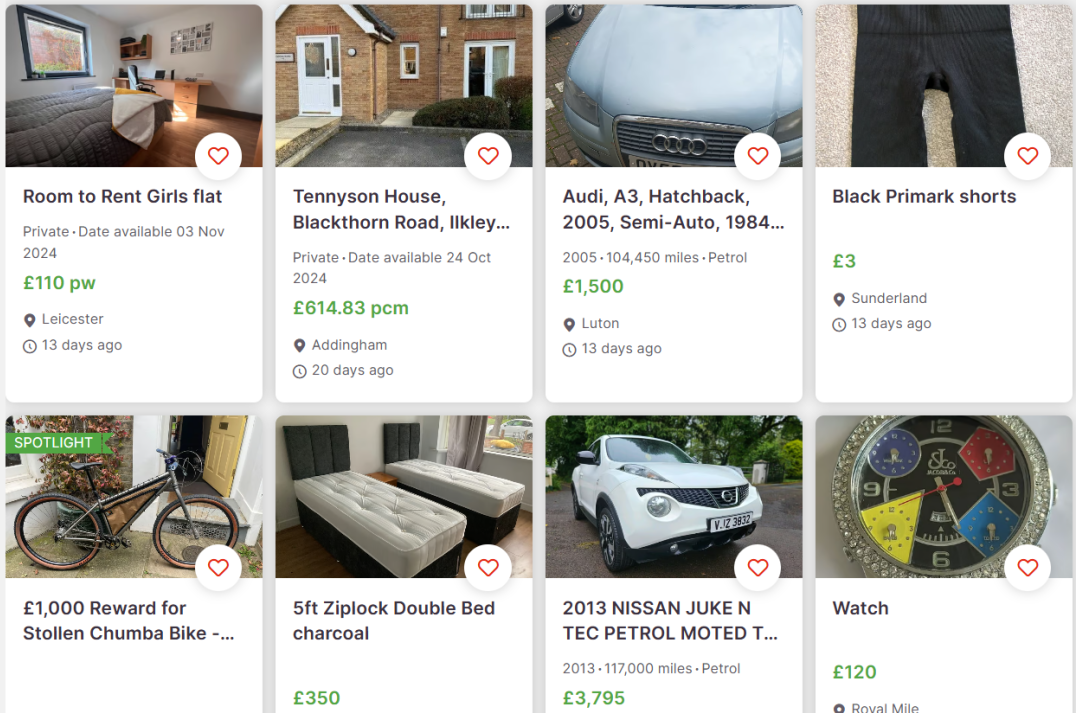Click the location pin next to Luton
Screen dimensions: 1081x713
pos(569,323)
